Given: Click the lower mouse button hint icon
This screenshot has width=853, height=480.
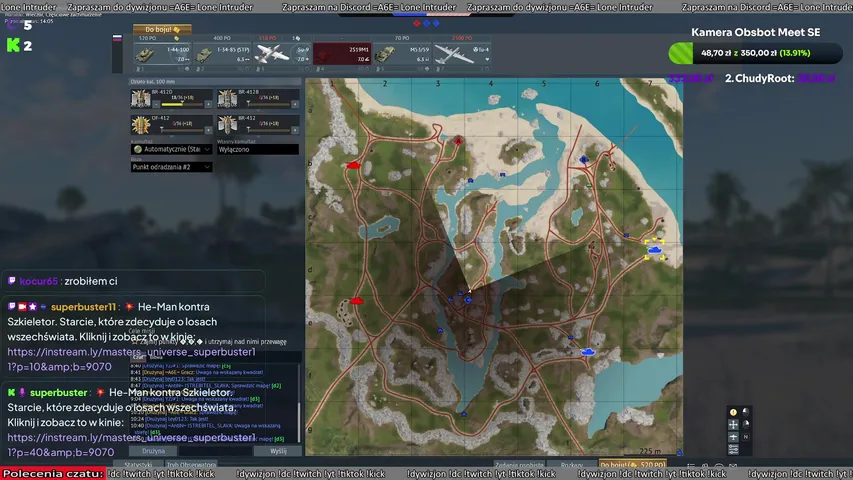Looking at the screenshot, I should (746, 424).
